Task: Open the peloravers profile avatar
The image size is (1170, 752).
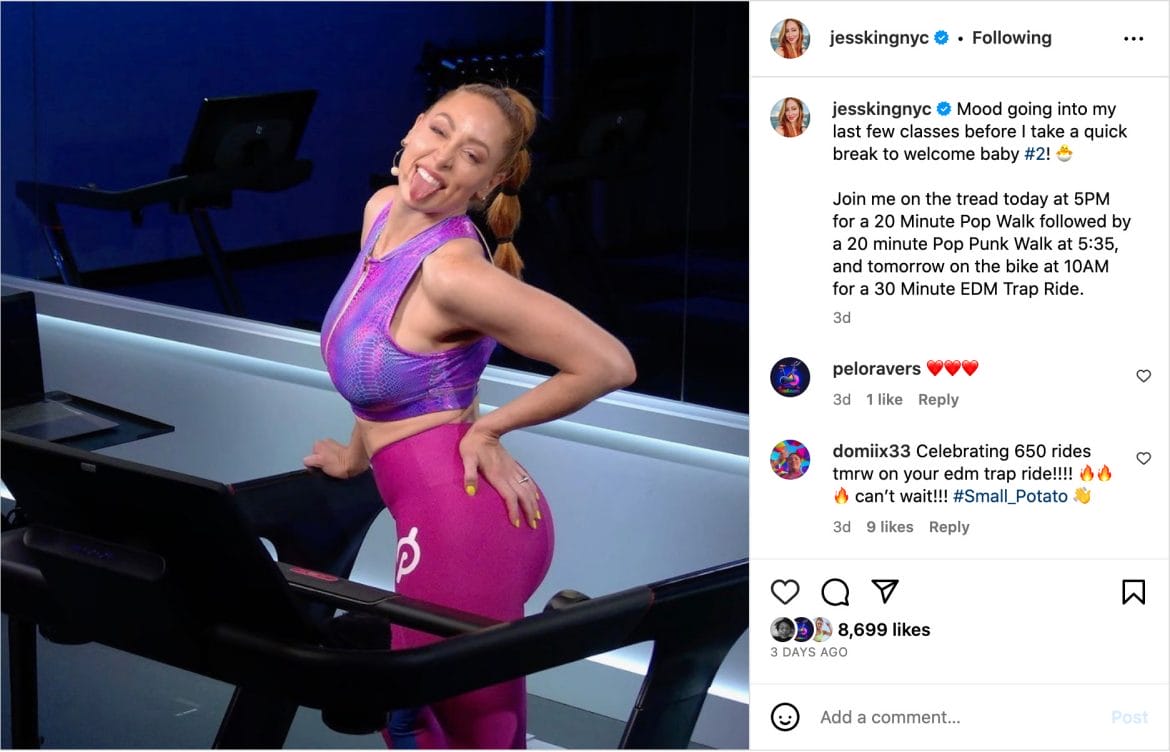Action: tap(790, 377)
